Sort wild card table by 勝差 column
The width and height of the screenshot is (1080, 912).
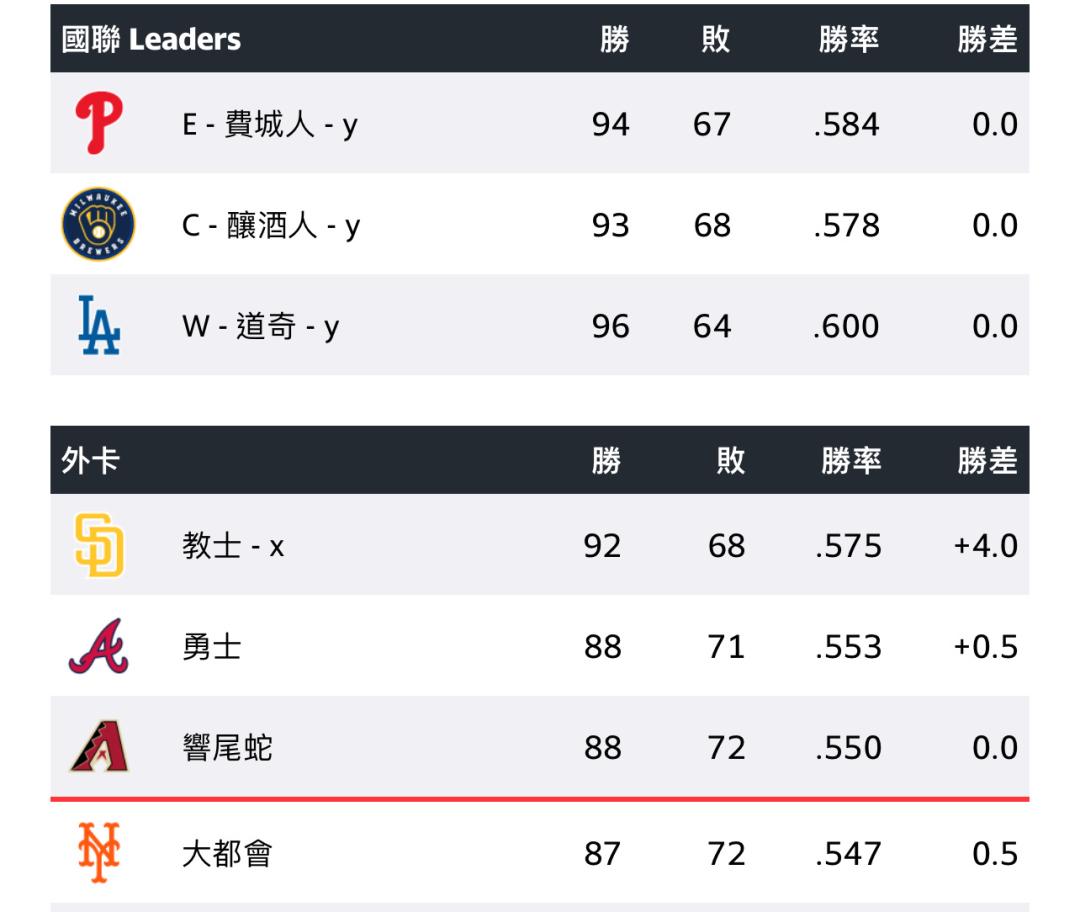[987, 460]
